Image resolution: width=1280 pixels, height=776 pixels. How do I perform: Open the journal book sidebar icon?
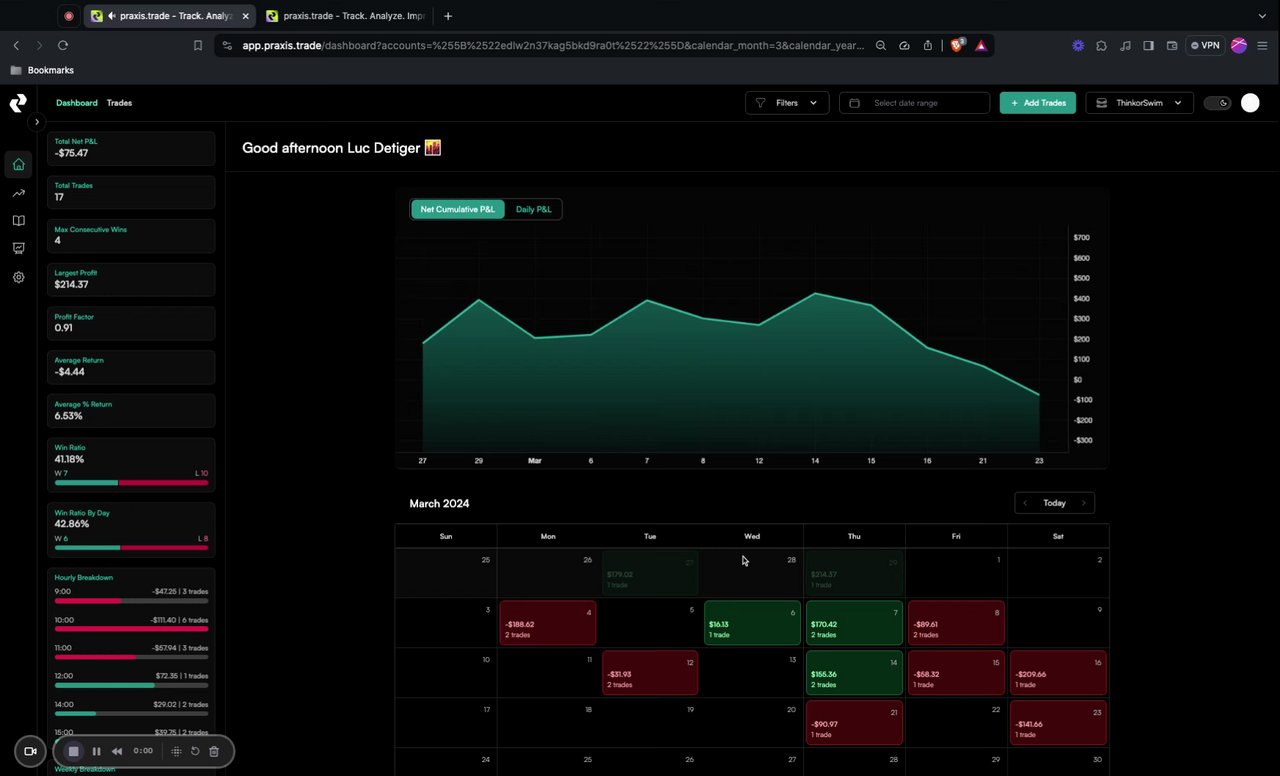pyautogui.click(x=18, y=221)
